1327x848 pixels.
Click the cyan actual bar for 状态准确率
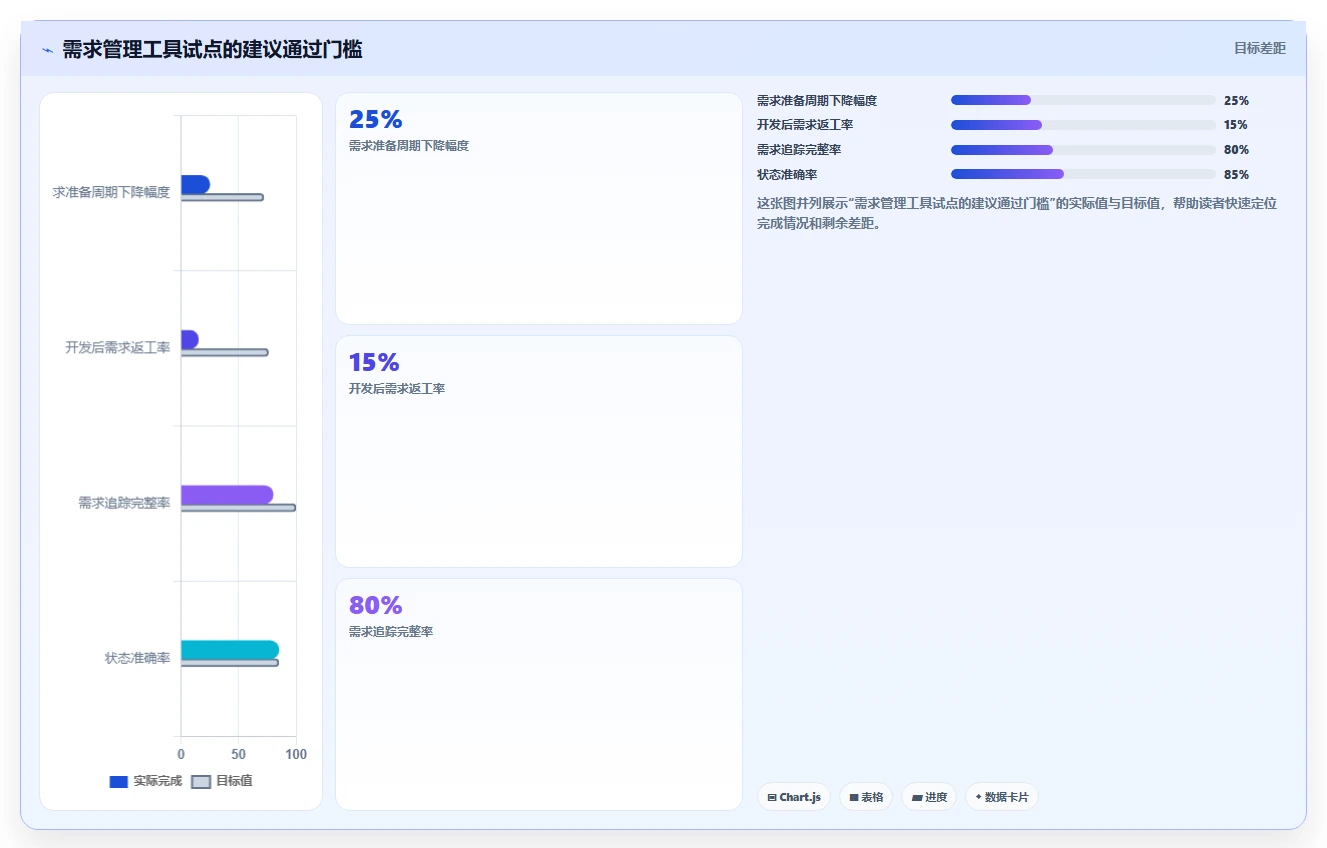(230, 650)
